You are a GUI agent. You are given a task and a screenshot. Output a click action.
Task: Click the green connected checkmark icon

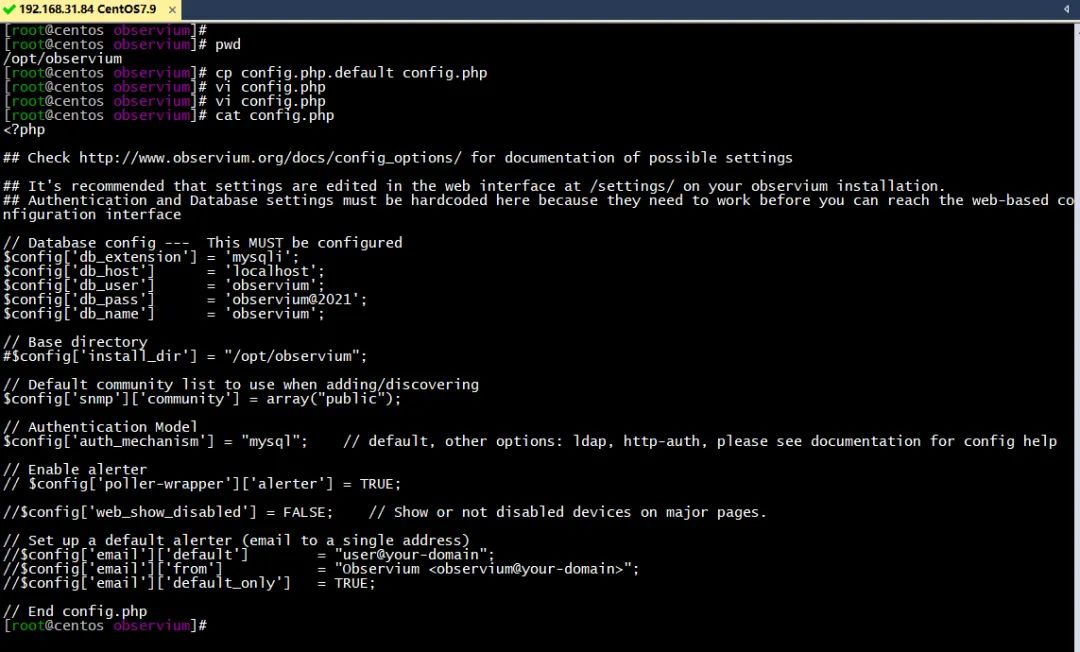pyautogui.click(x=9, y=10)
